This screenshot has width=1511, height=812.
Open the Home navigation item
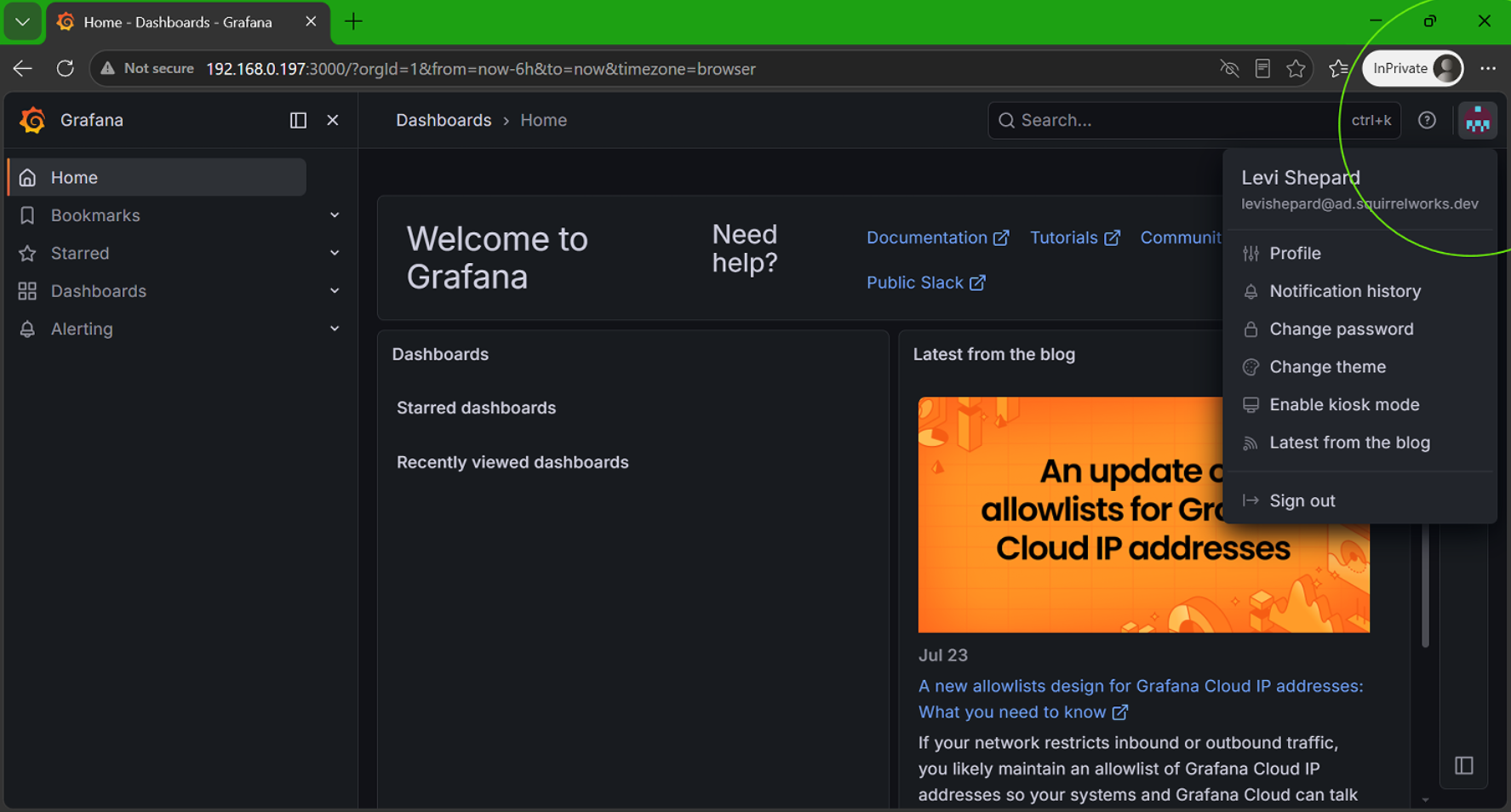157,177
